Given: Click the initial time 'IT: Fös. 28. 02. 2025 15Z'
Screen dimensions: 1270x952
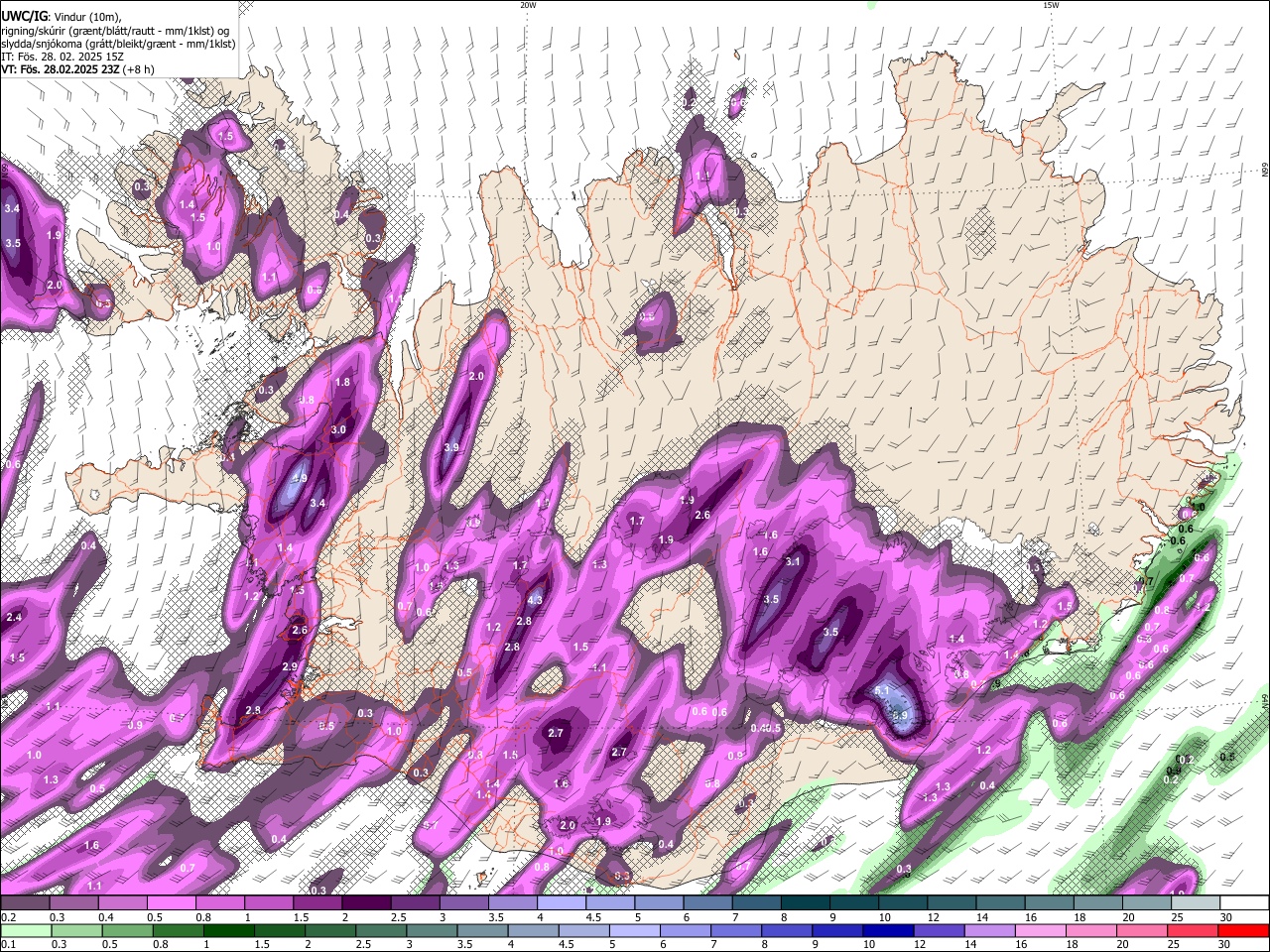Looking at the screenshot, I should (63, 57).
